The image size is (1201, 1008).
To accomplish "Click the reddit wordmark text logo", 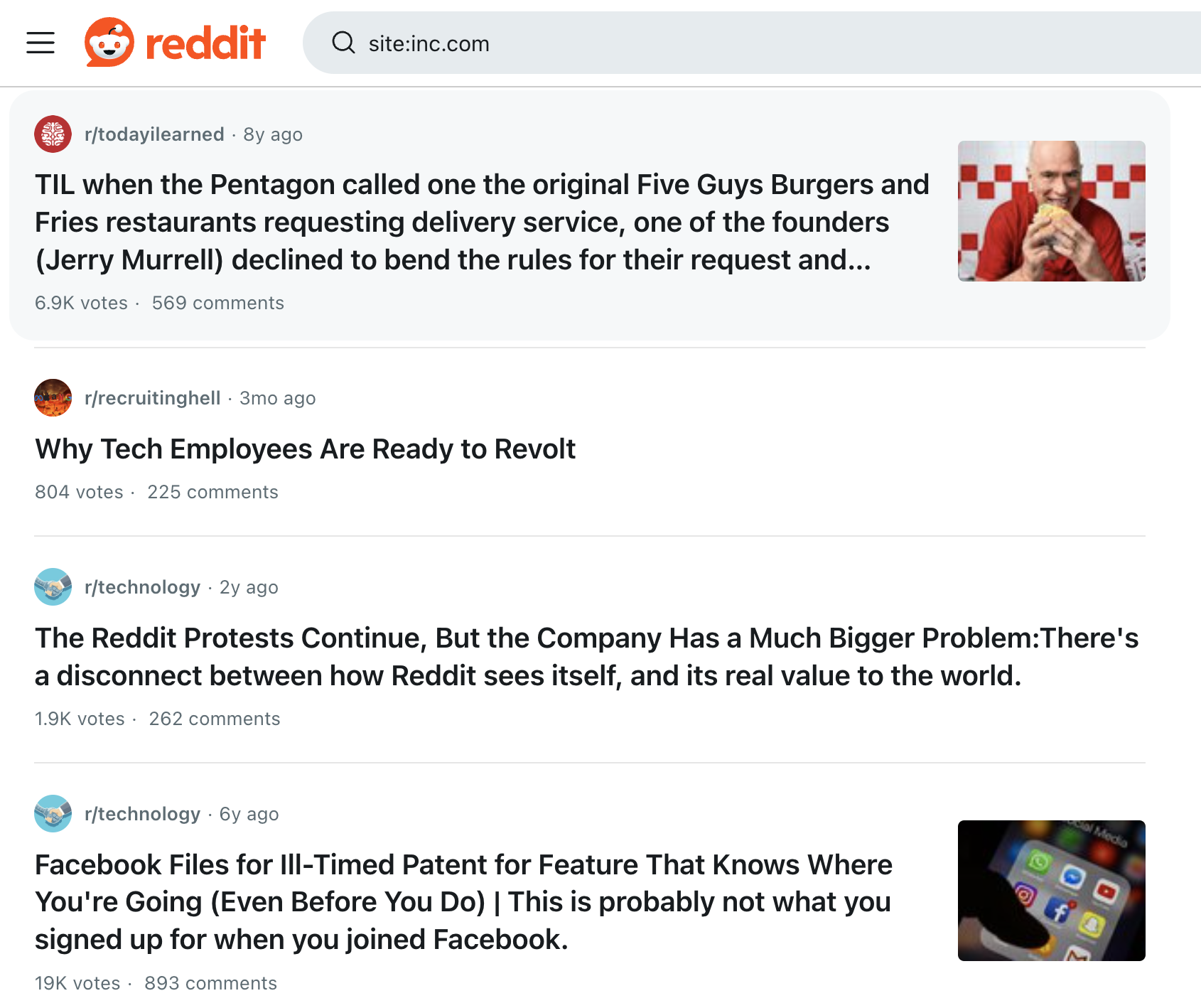I will (x=205, y=43).
